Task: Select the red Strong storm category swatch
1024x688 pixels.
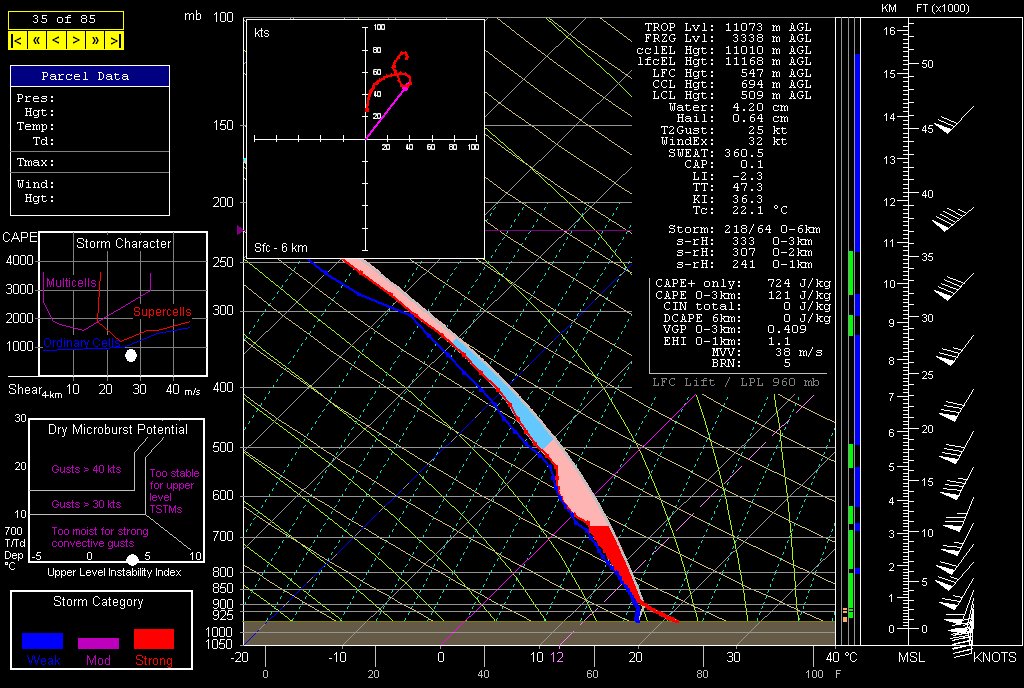Action: click(x=153, y=639)
